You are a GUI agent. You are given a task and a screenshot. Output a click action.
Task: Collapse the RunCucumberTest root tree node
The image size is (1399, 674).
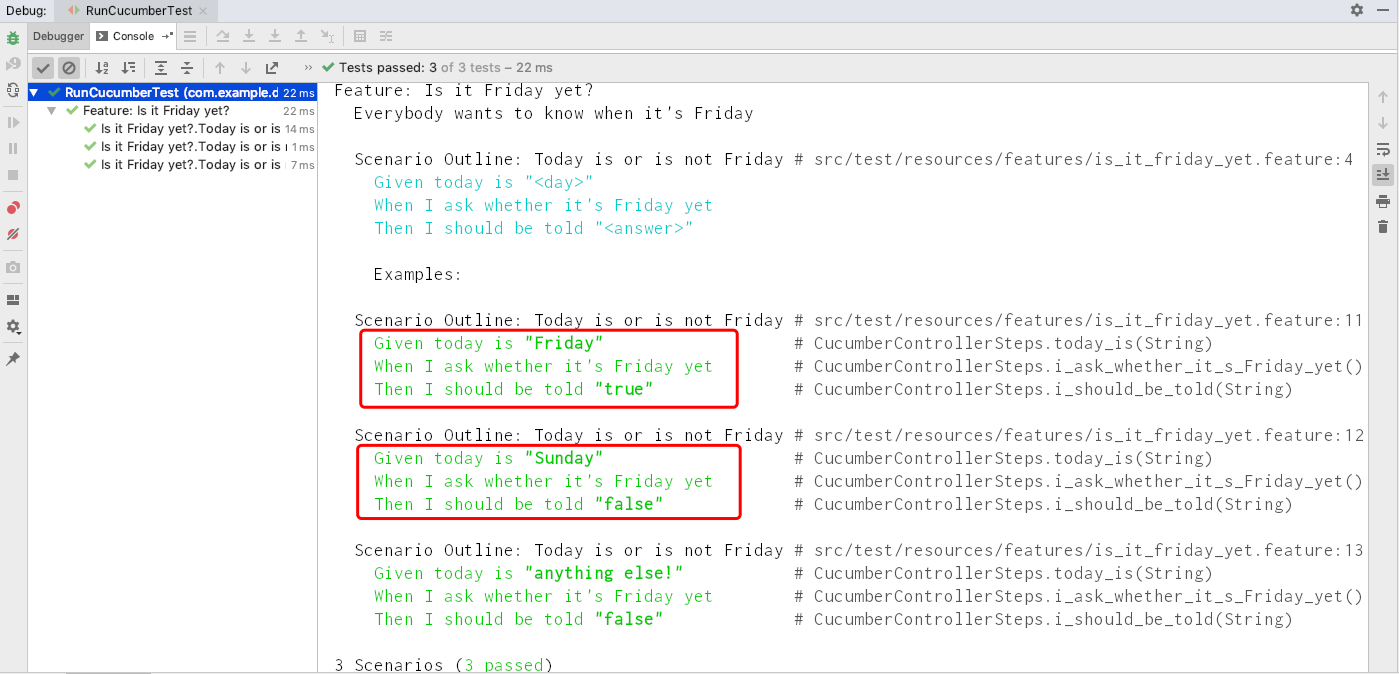(x=36, y=93)
